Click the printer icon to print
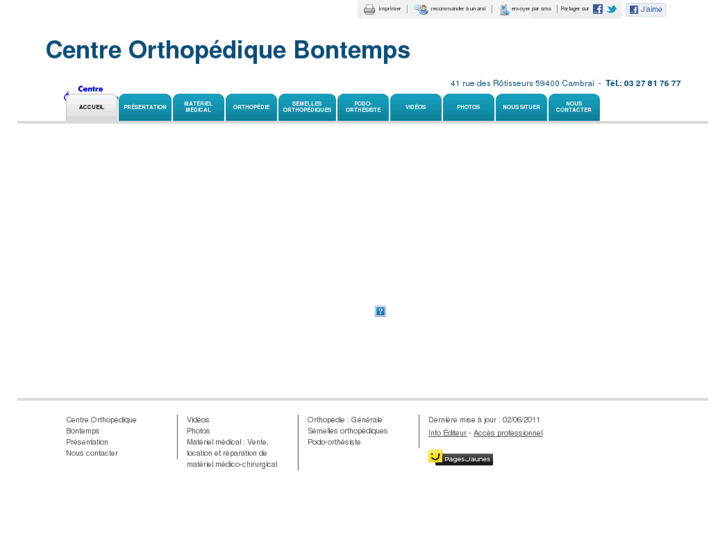Image resolution: width=727 pixels, height=545 pixels. click(x=369, y=9)
